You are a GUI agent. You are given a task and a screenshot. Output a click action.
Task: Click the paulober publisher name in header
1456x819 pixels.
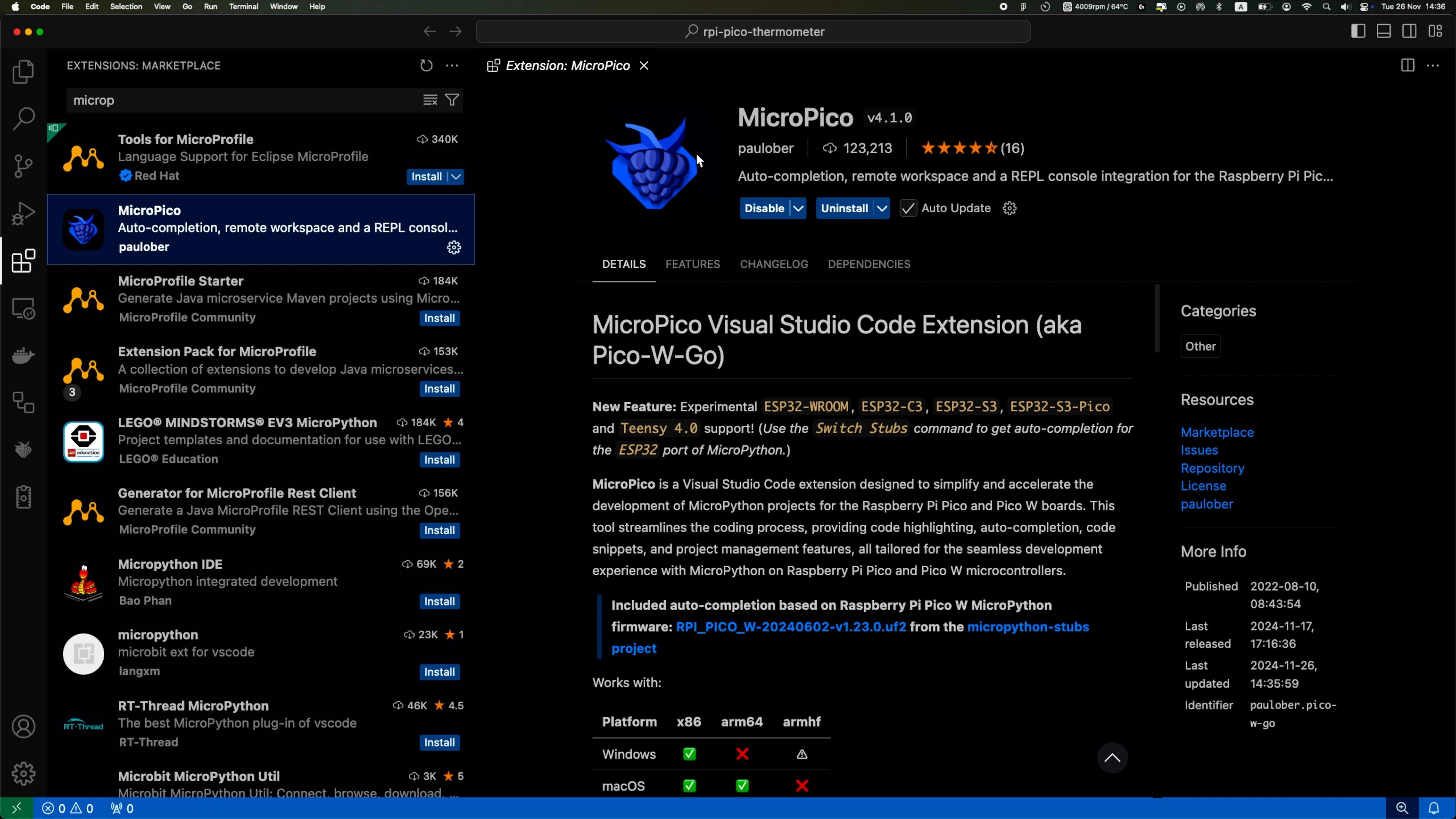(765, 148)
